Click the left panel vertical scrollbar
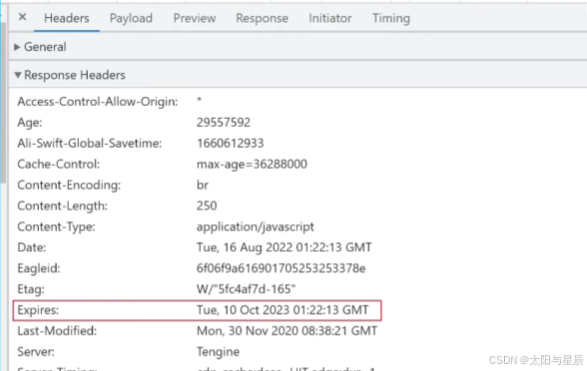This screenshot has width=587, height=371. tap(3, 102)
